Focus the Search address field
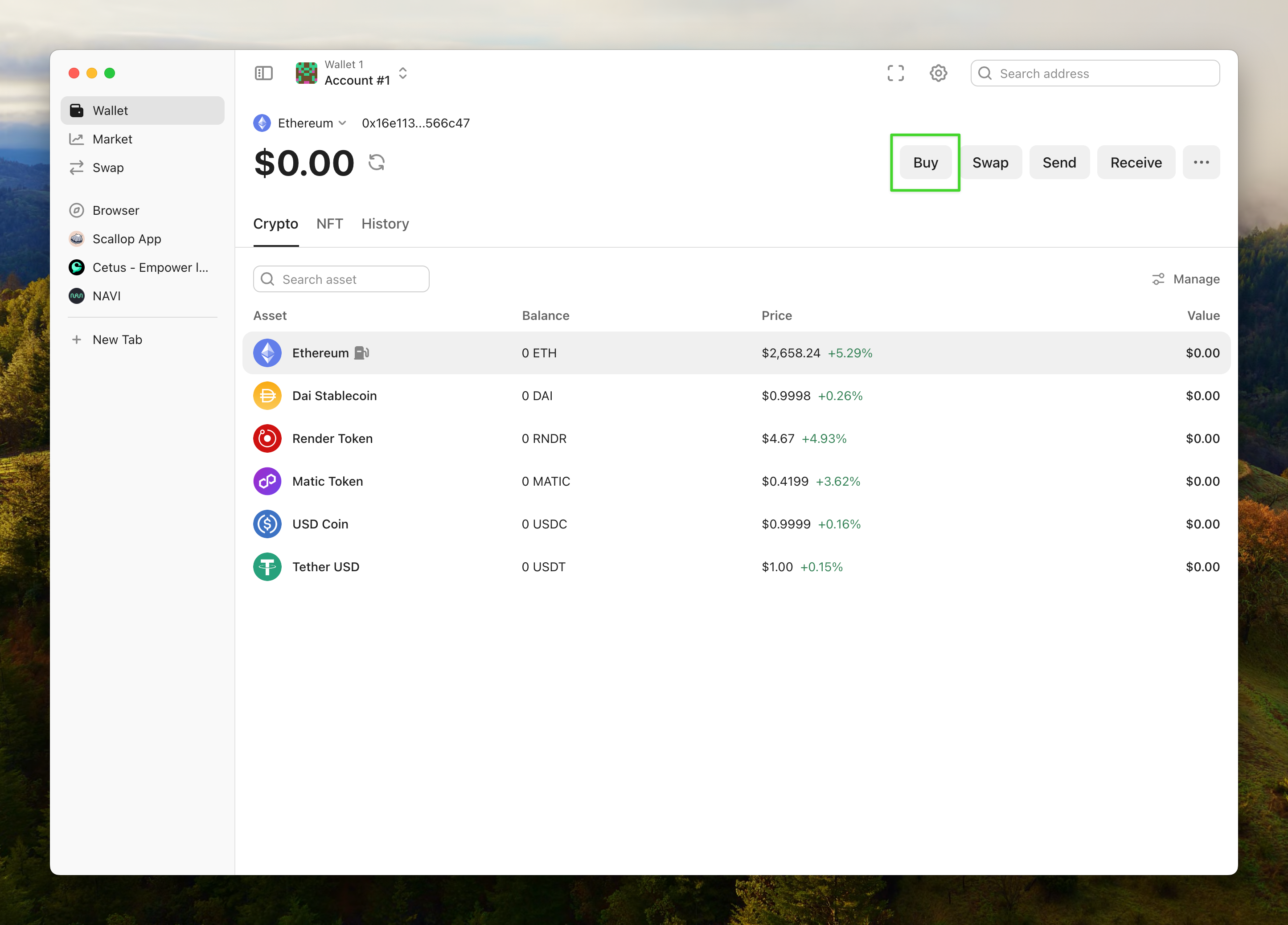This screenshot has height=925, width=1288. 1095,73
